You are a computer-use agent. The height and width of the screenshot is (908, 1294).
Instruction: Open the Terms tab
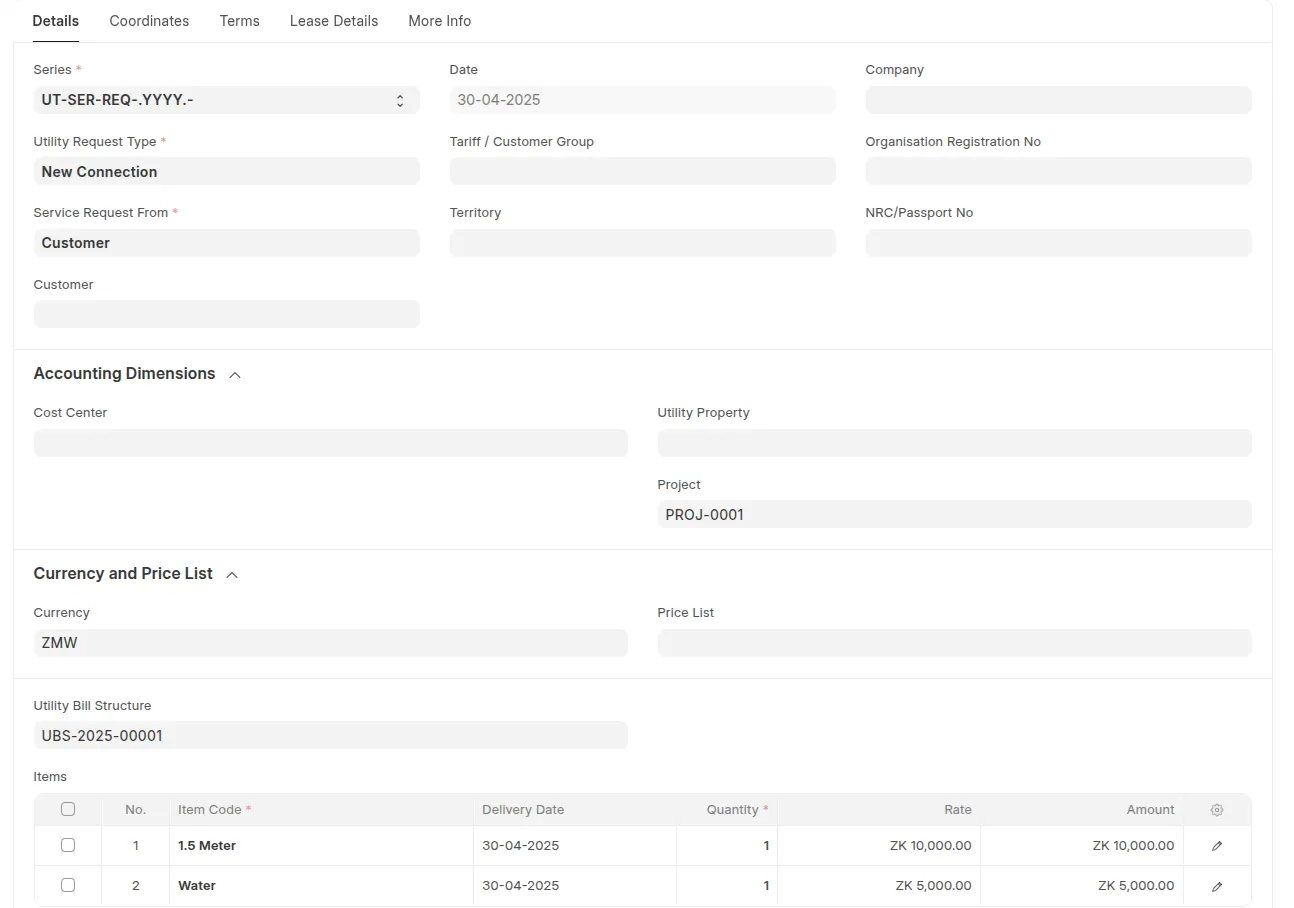point(240,21)
